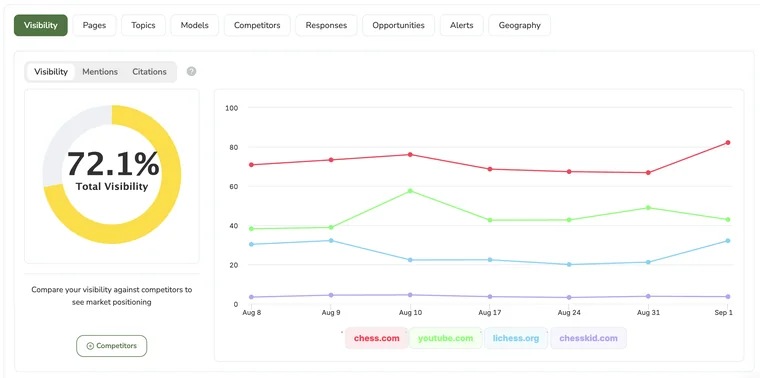Click chess.com data point at Aug 8

251,165
